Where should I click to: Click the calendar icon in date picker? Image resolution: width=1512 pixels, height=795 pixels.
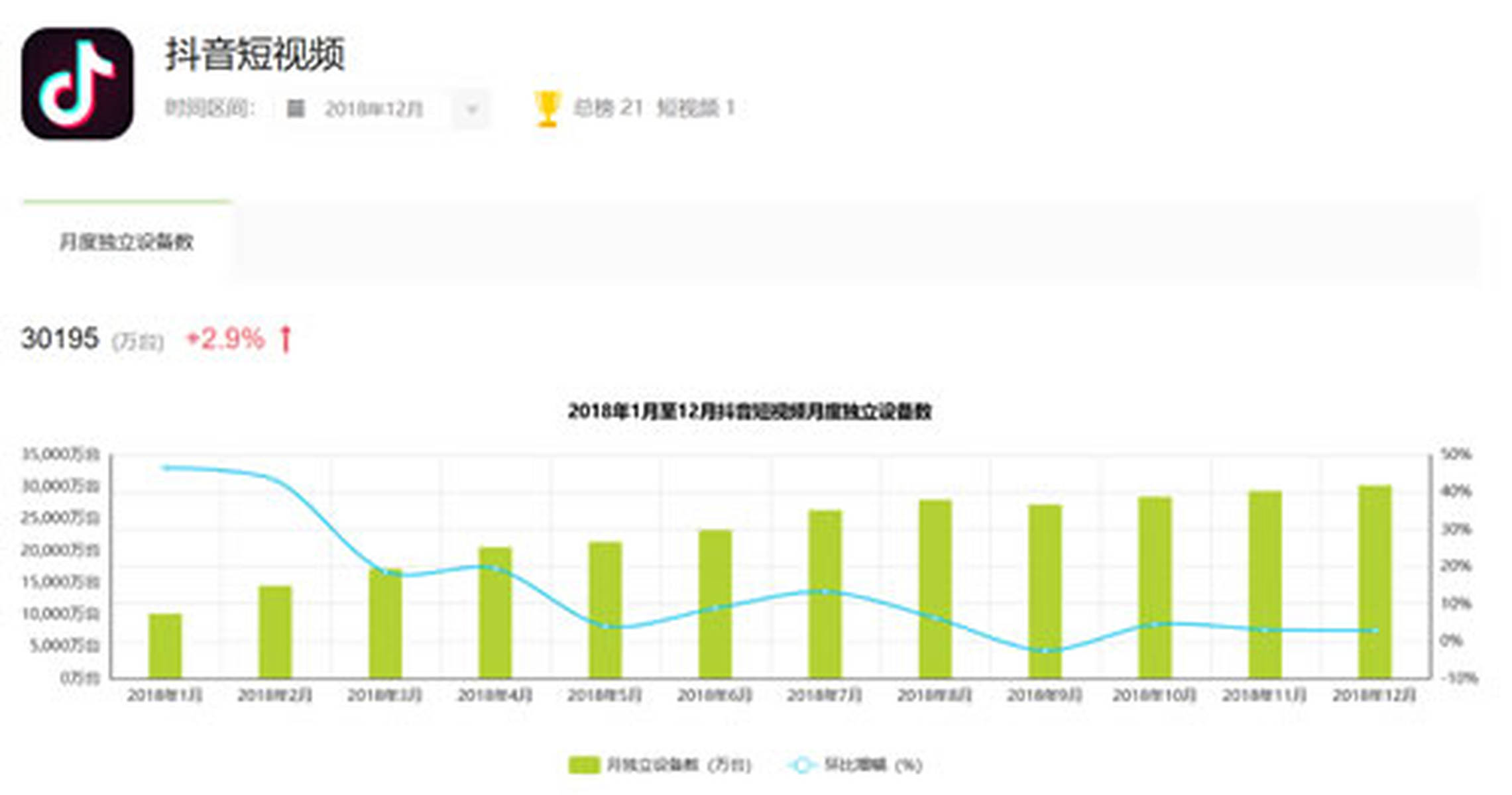pos(296,109)
